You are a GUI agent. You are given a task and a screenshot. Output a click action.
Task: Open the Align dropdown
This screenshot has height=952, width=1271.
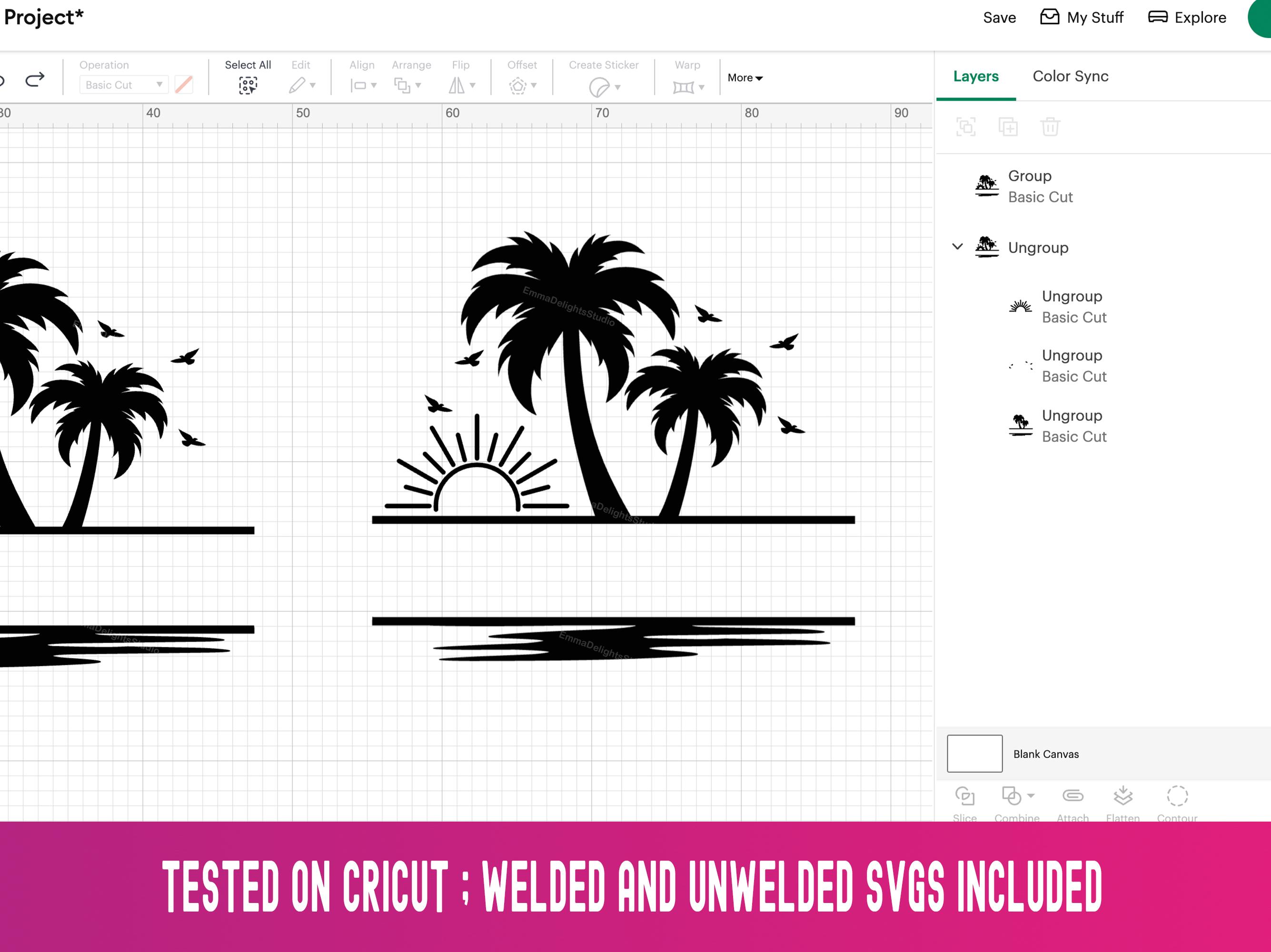coord(363,86)
